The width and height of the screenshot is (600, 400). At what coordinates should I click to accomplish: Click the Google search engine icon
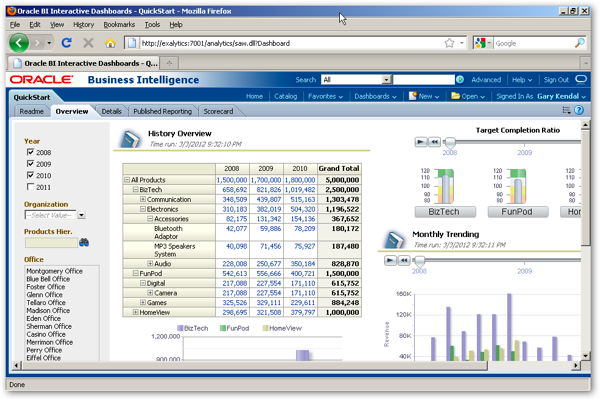click(x=480, y=43)
